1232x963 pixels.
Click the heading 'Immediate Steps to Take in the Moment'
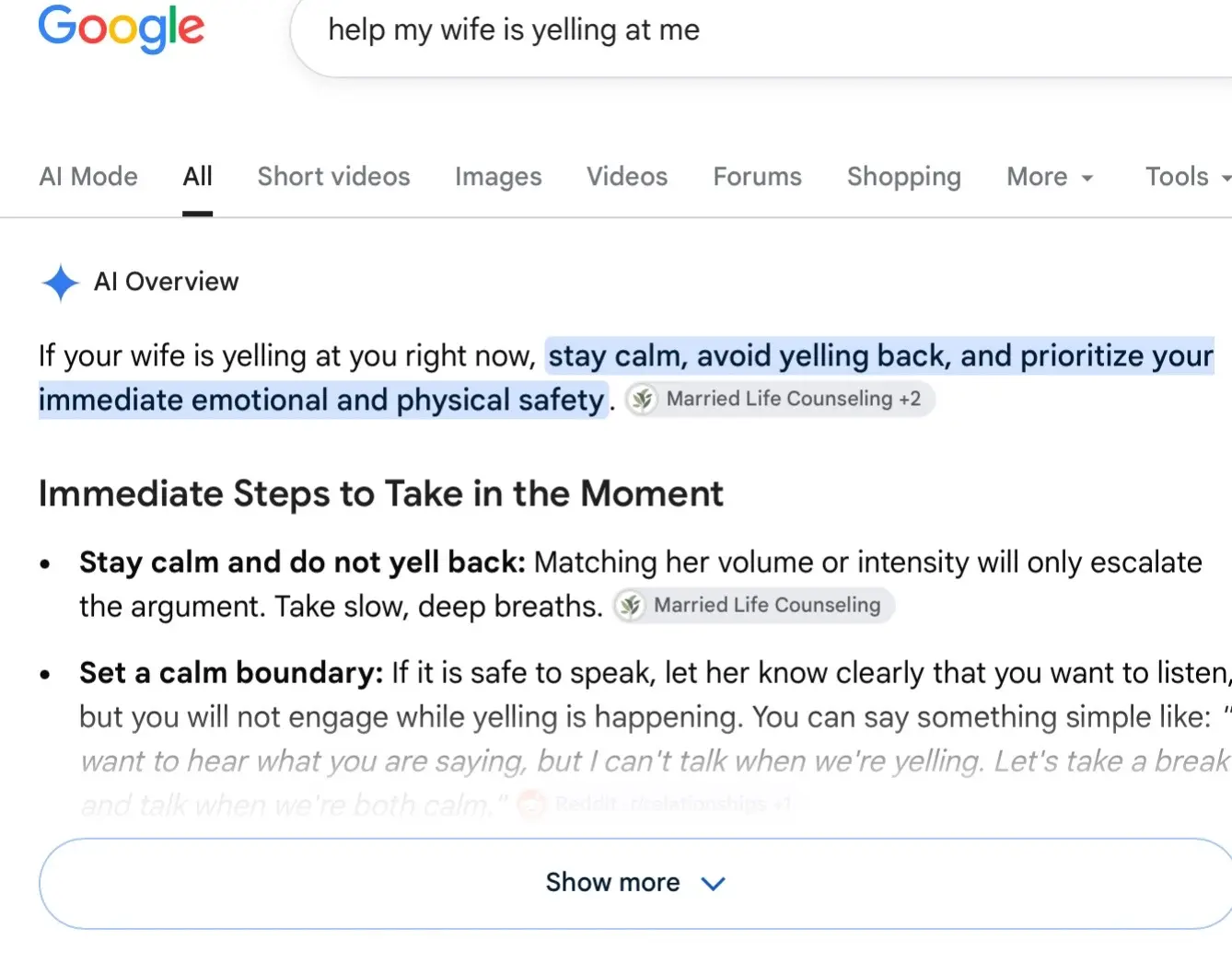380,493
